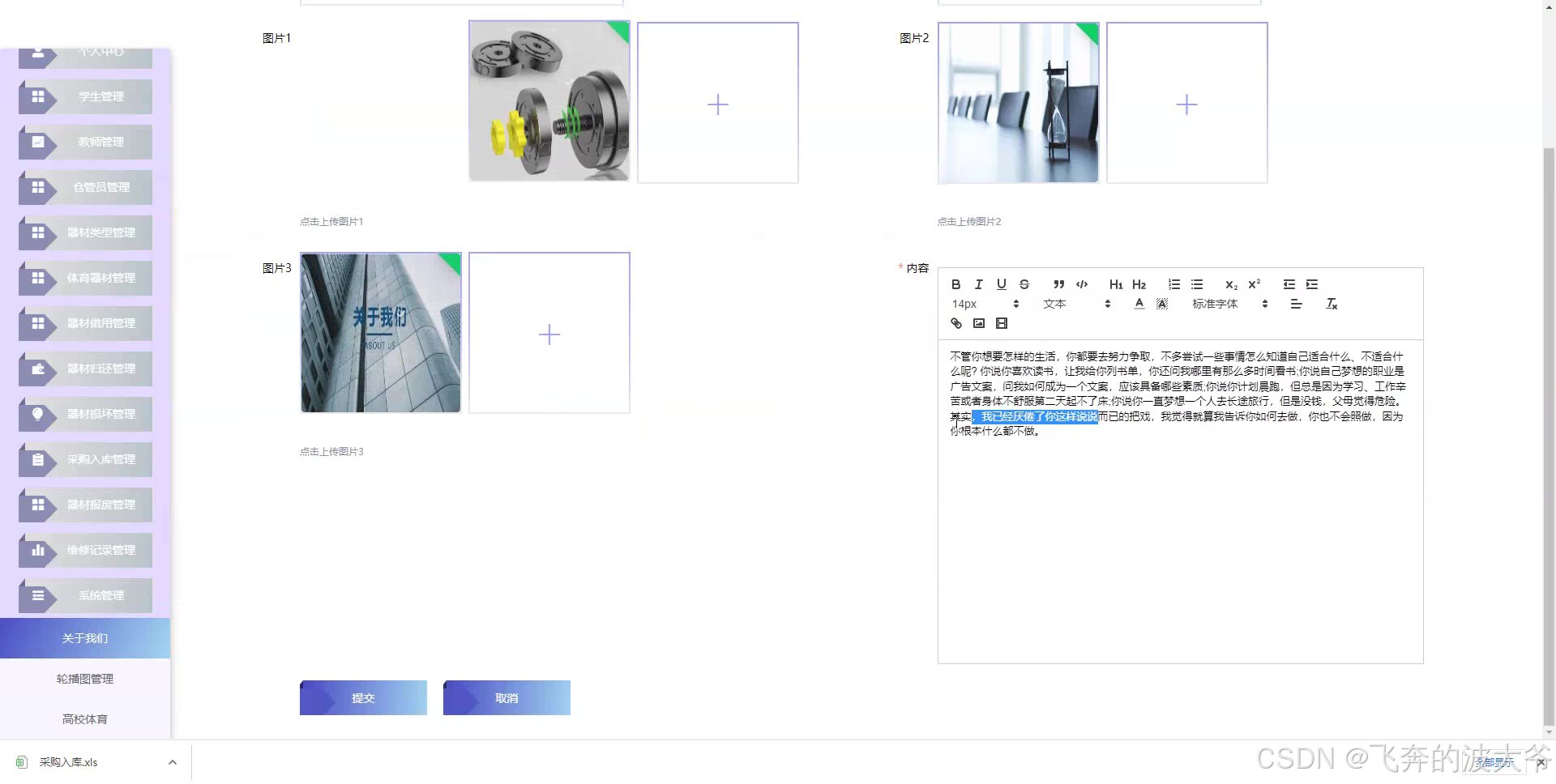Add another image to 图片3 upload box
This screenshot has width=1556, height=784.
coord(549,333)
